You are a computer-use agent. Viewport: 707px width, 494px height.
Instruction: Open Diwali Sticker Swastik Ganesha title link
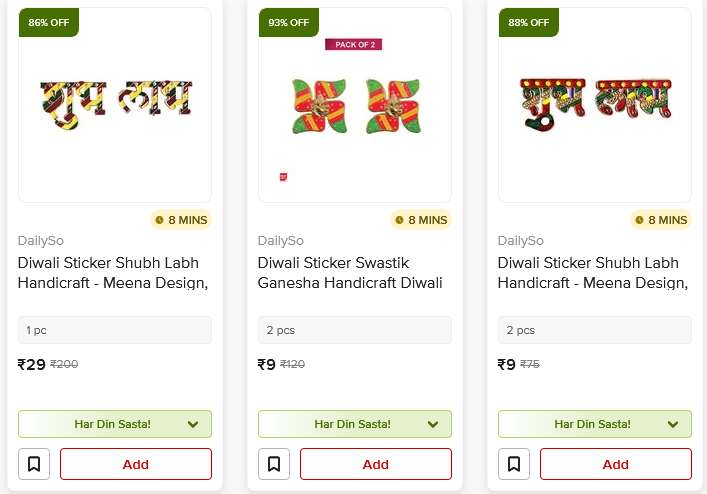(x=350, y=273)
